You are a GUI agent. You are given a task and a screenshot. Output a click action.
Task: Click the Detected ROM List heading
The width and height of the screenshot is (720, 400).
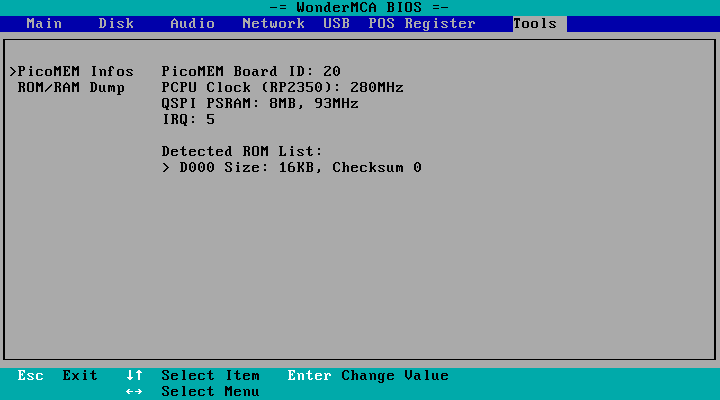coord(242,152)
